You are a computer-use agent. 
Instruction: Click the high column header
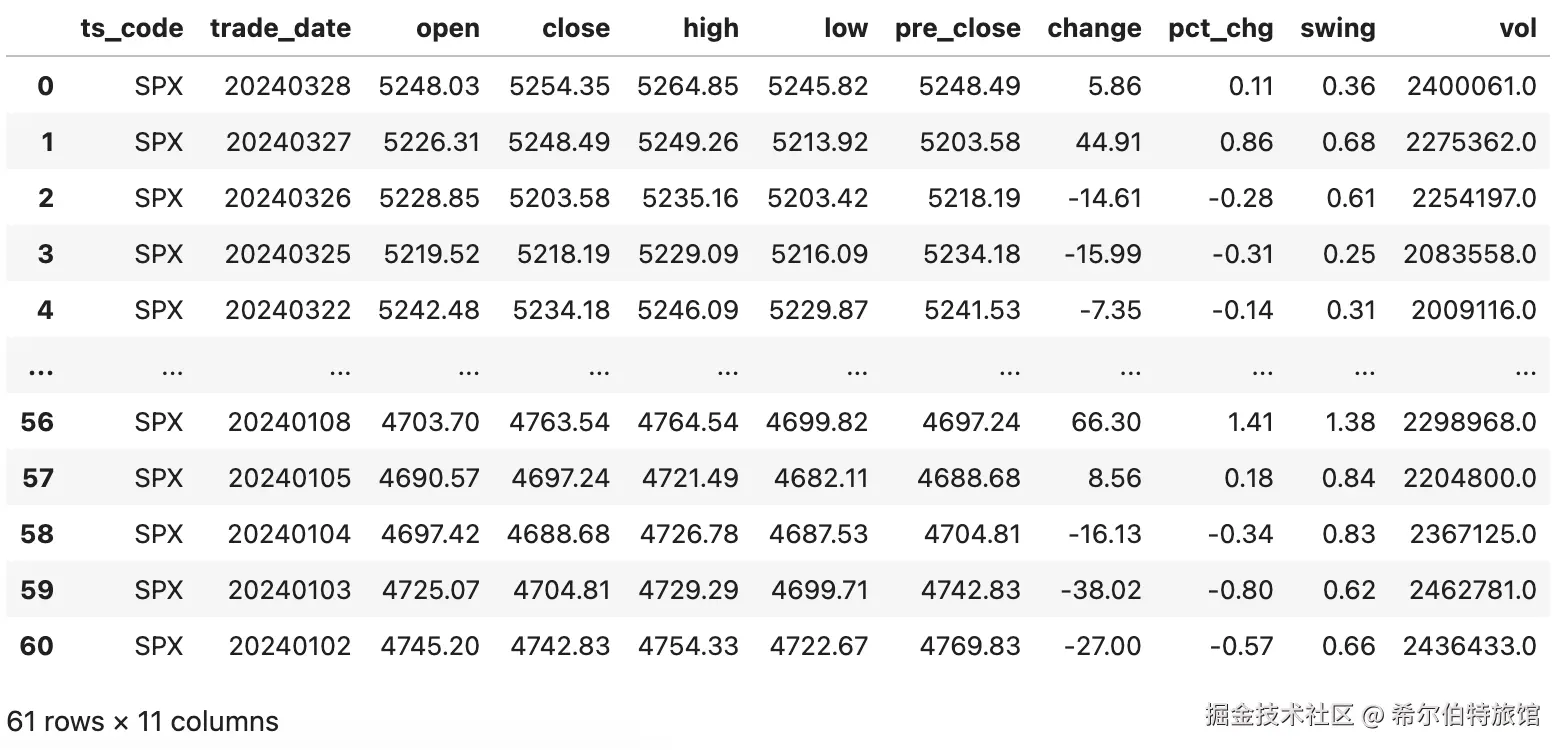(711, 28)
